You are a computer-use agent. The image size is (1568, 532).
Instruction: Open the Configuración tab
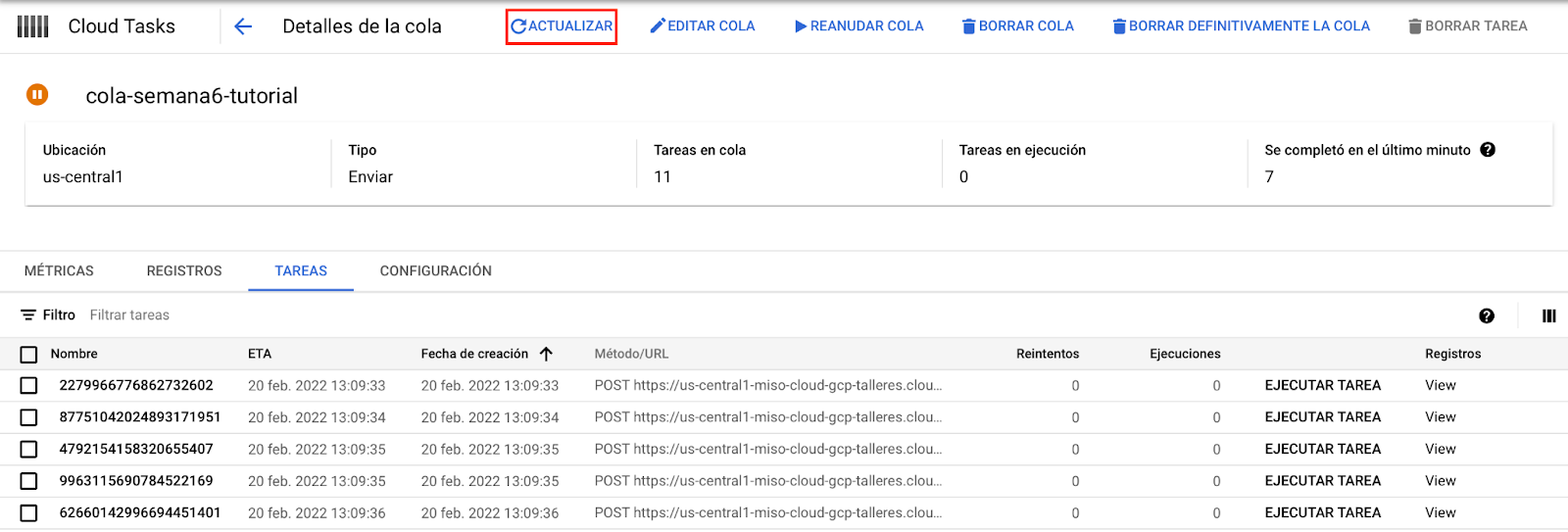436,271
